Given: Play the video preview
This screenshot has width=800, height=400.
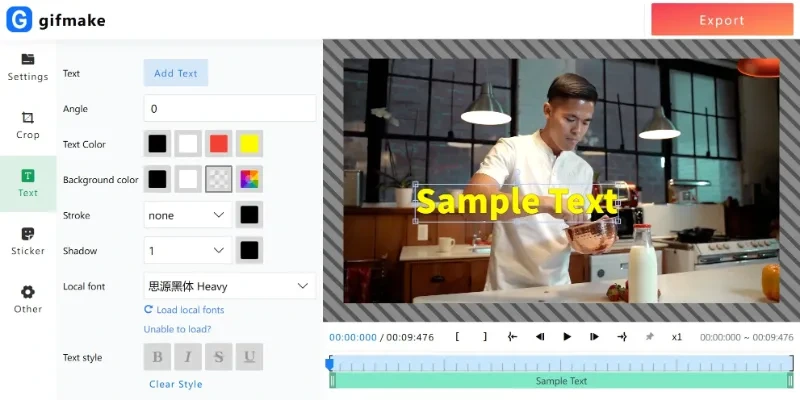Looking at the screenshot, I should [x=567, y=337].
